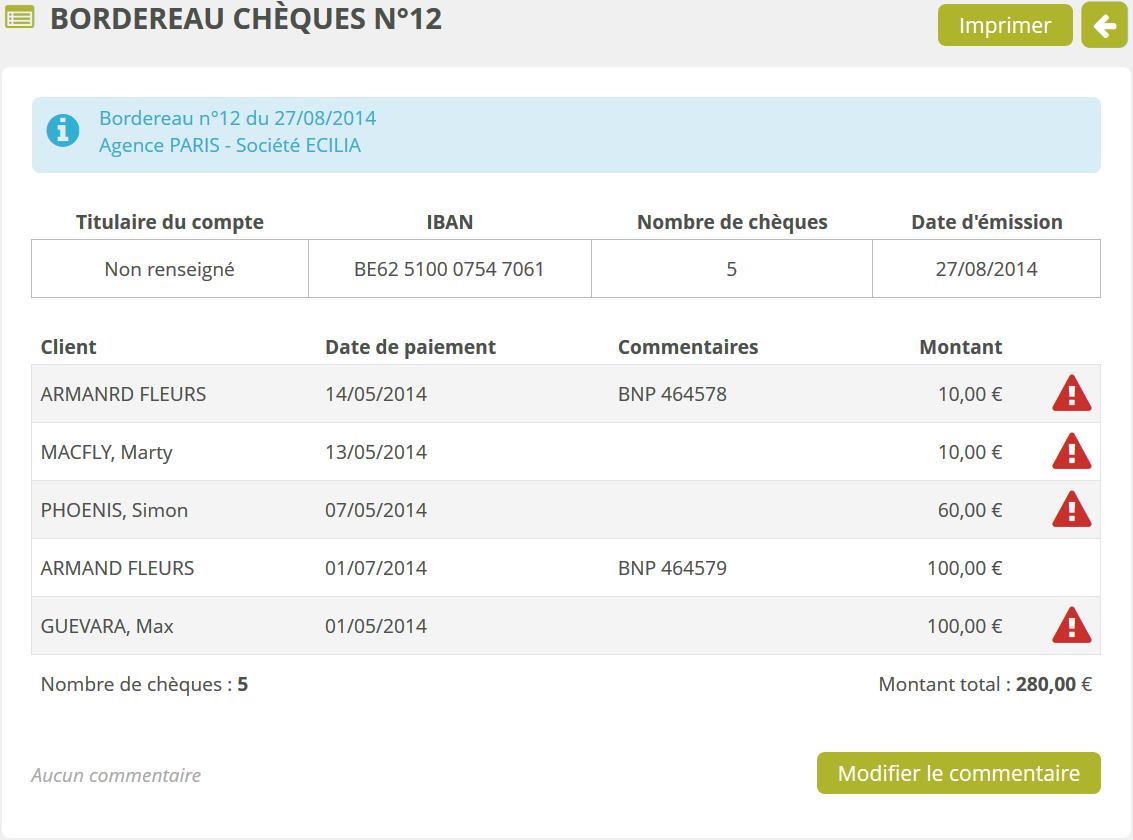Image resolution: width=1133 pixels, height=840 pixels.
Task: Click the Commentaires column header
Action: [688, 347]
